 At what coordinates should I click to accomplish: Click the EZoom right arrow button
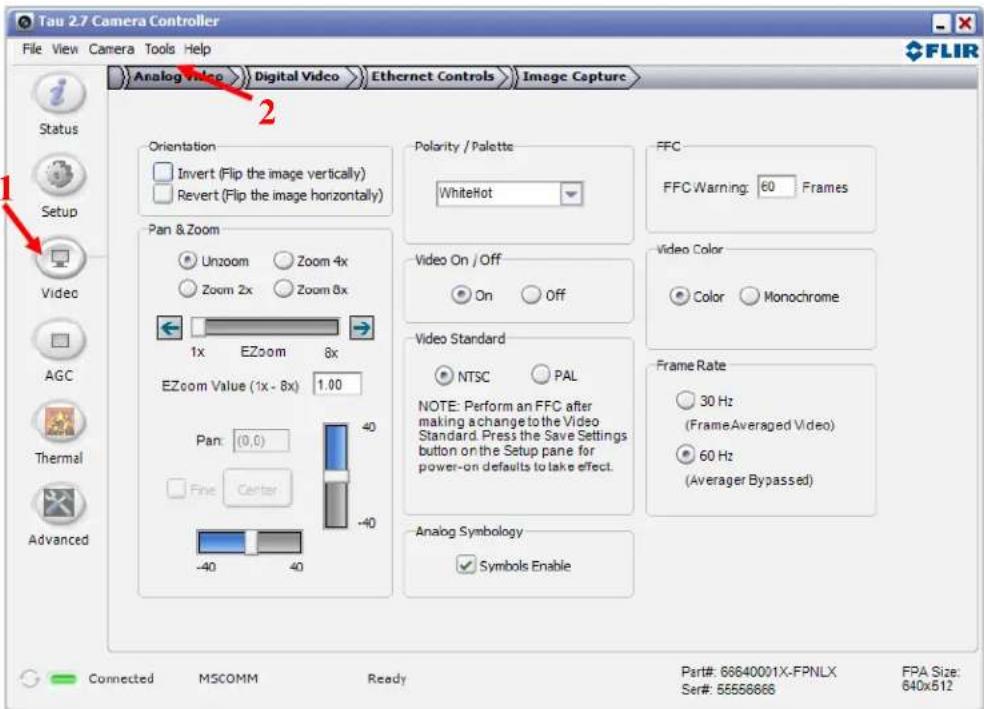click(361, 328)
